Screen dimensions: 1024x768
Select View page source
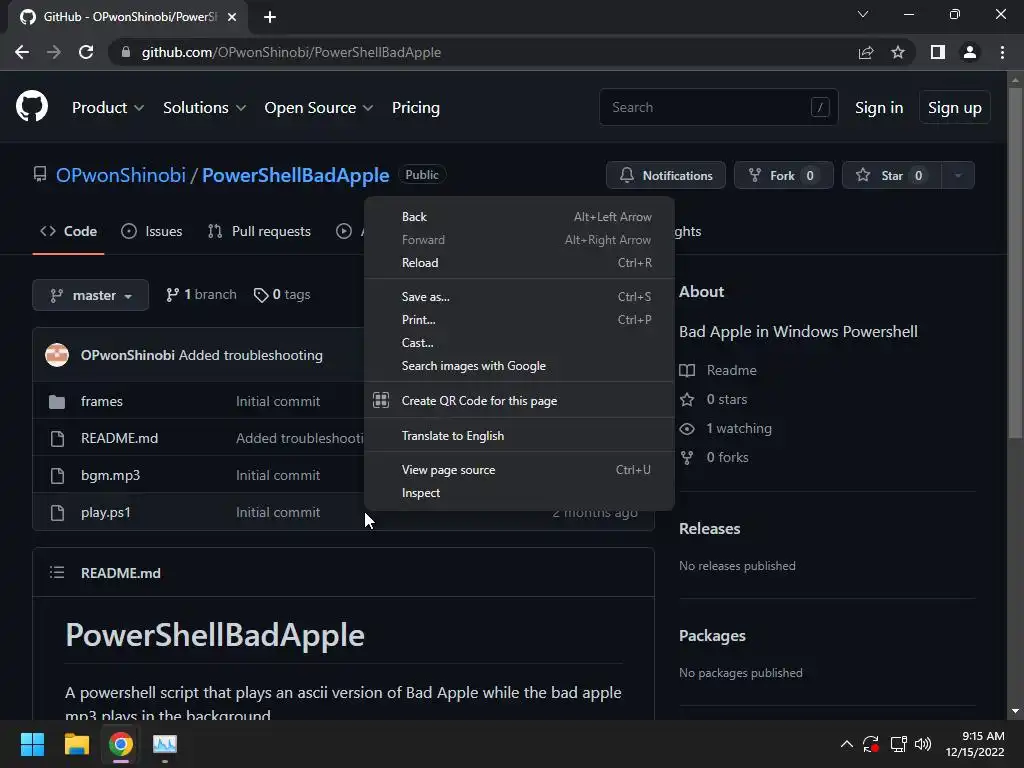[x=519, y=470]
